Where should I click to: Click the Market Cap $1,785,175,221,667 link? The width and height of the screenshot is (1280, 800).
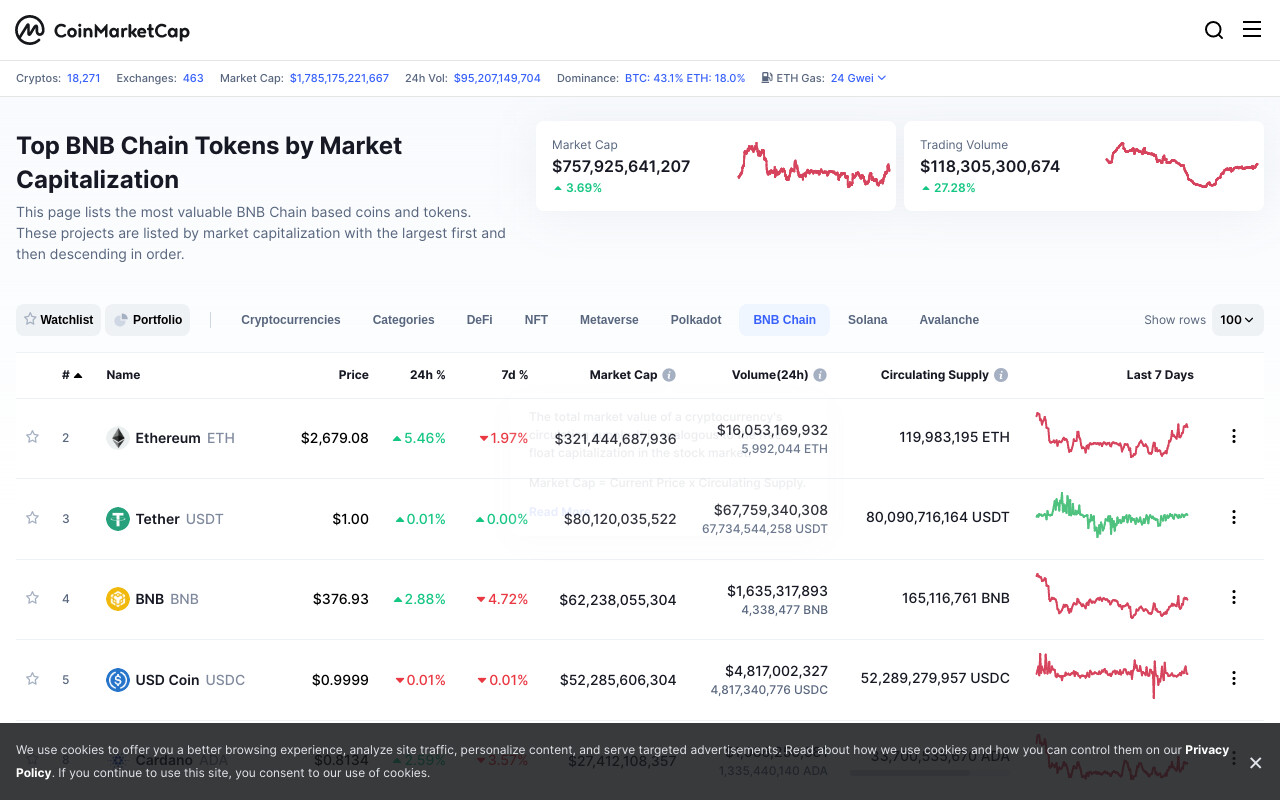[x=339, y=78]
